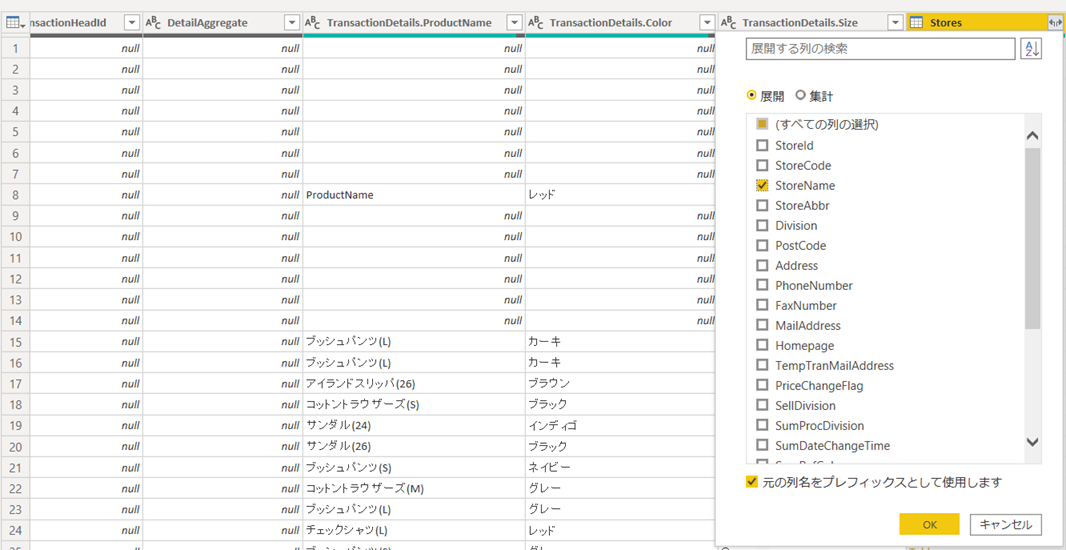
Task: Click the table menu icon in the header corner
Action: (15, 23)
